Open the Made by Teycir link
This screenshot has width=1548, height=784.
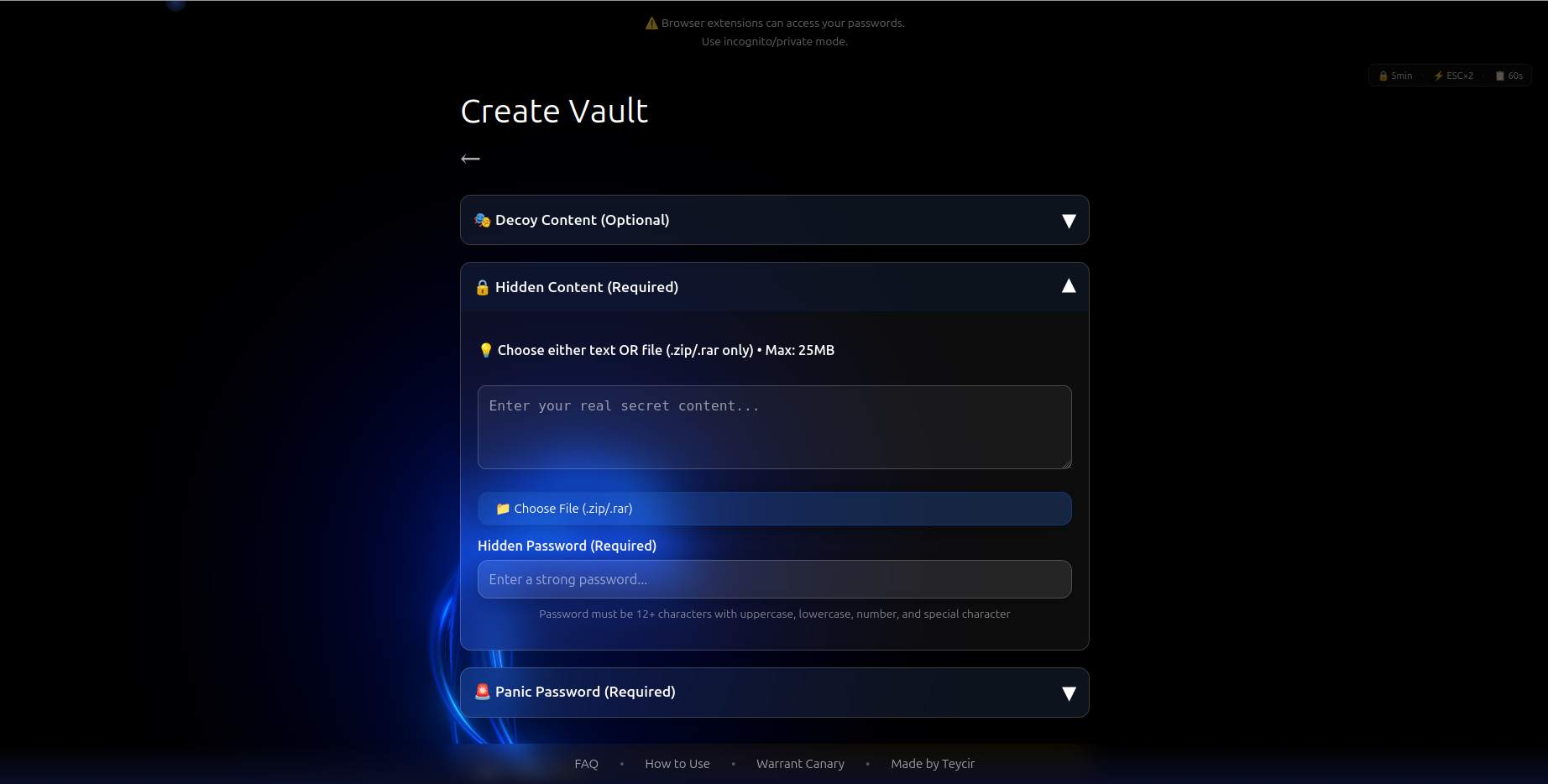[933, 764]
